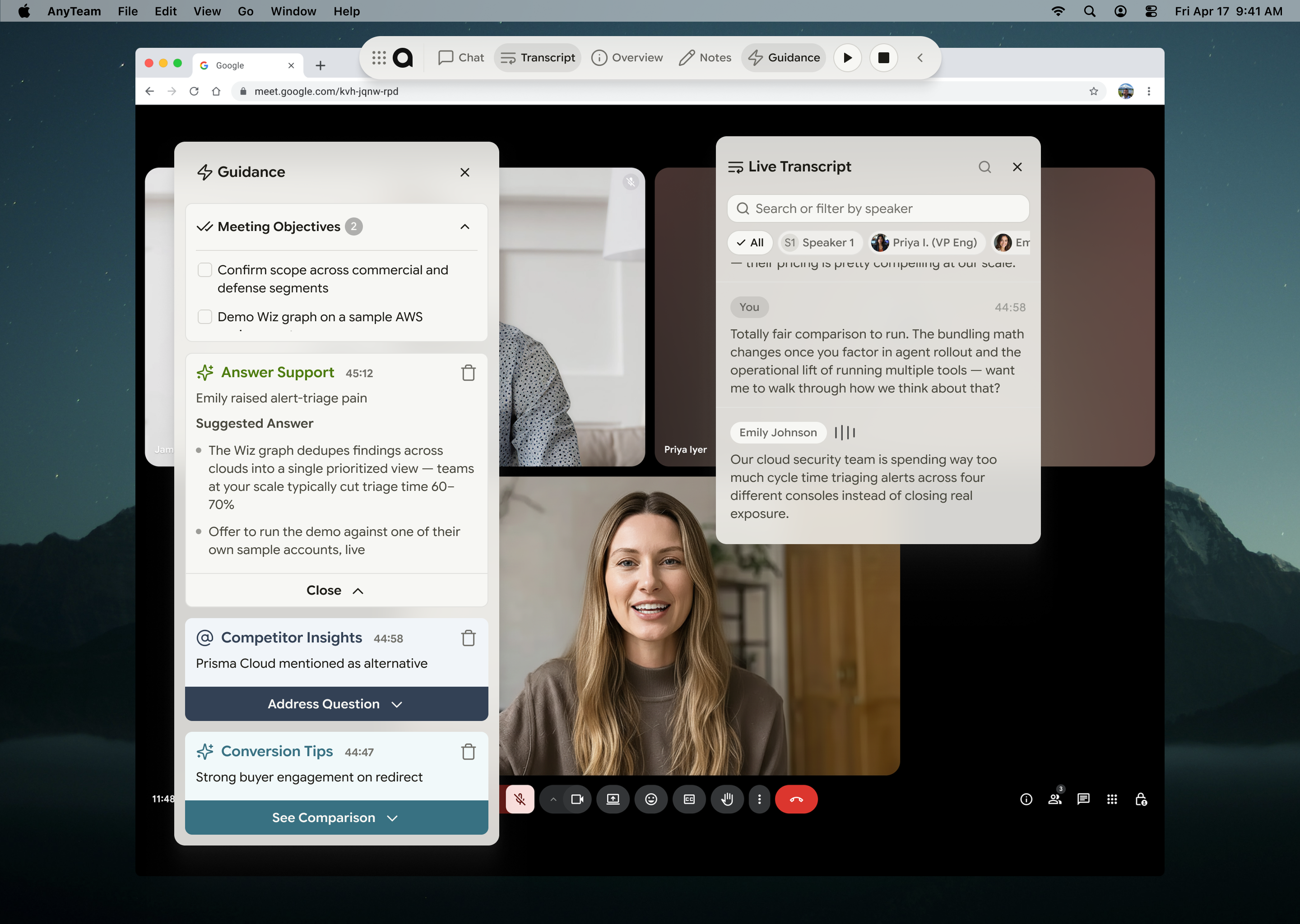1300x924 pixels.
Task: Click the AnyTeam logo icon in floating toolbar
Action: [403, 57]
